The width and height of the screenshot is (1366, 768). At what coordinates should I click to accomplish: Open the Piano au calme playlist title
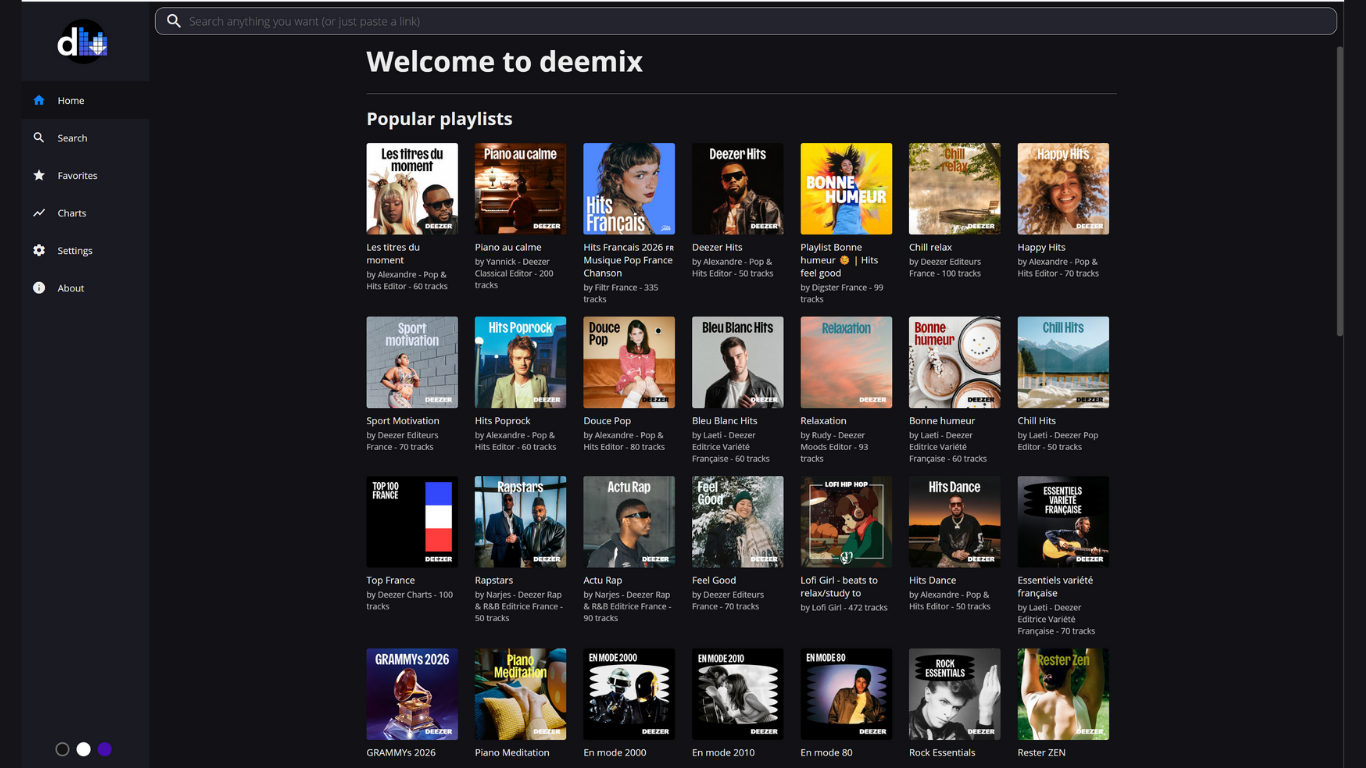(x=508, y=247)
